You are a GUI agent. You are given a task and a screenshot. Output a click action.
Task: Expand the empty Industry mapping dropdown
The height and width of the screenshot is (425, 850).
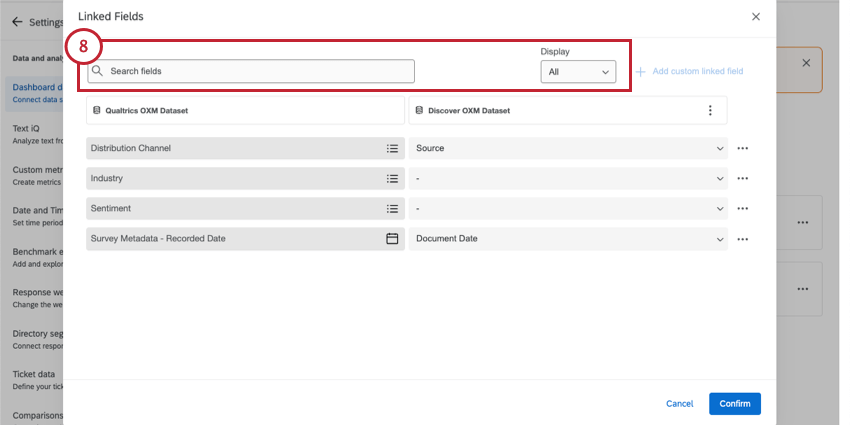pyautogui.click(x=568, y=178)
